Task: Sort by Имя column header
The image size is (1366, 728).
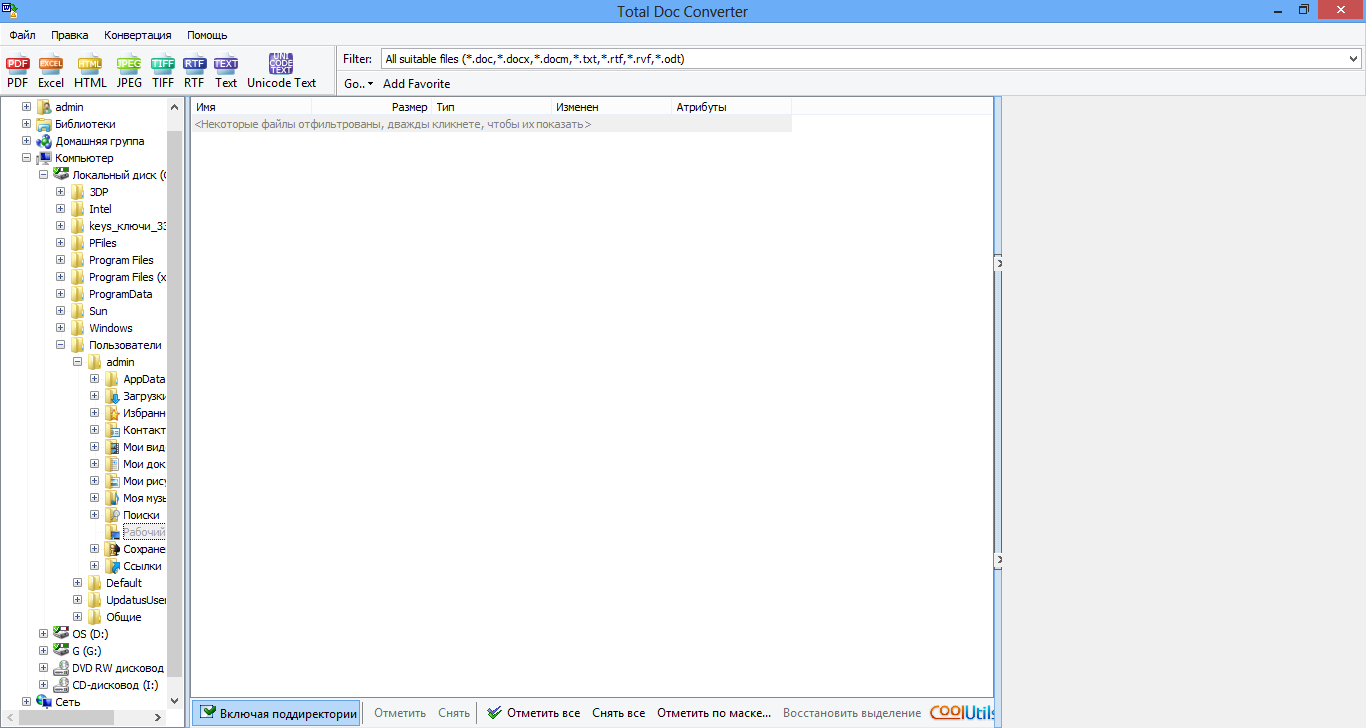Action: coord(252,106)
